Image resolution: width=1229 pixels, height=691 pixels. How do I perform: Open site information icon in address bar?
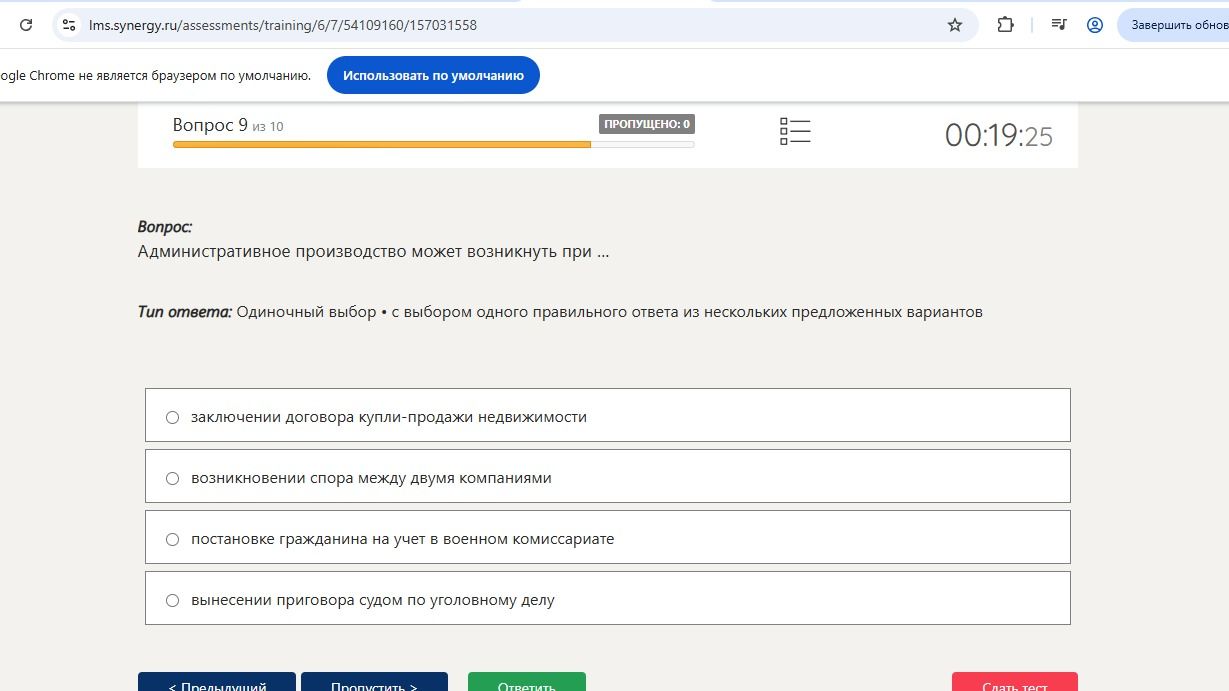tap(69, 25)
